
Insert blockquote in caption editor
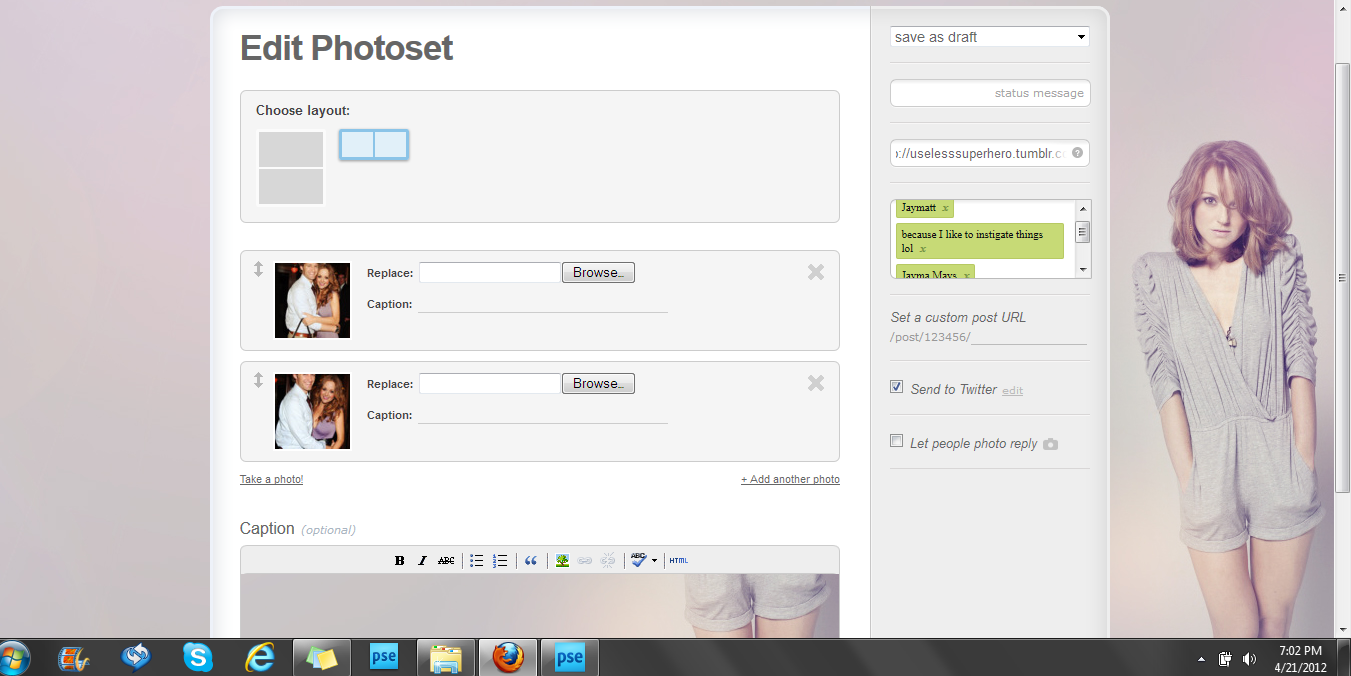tap(531, 561)
